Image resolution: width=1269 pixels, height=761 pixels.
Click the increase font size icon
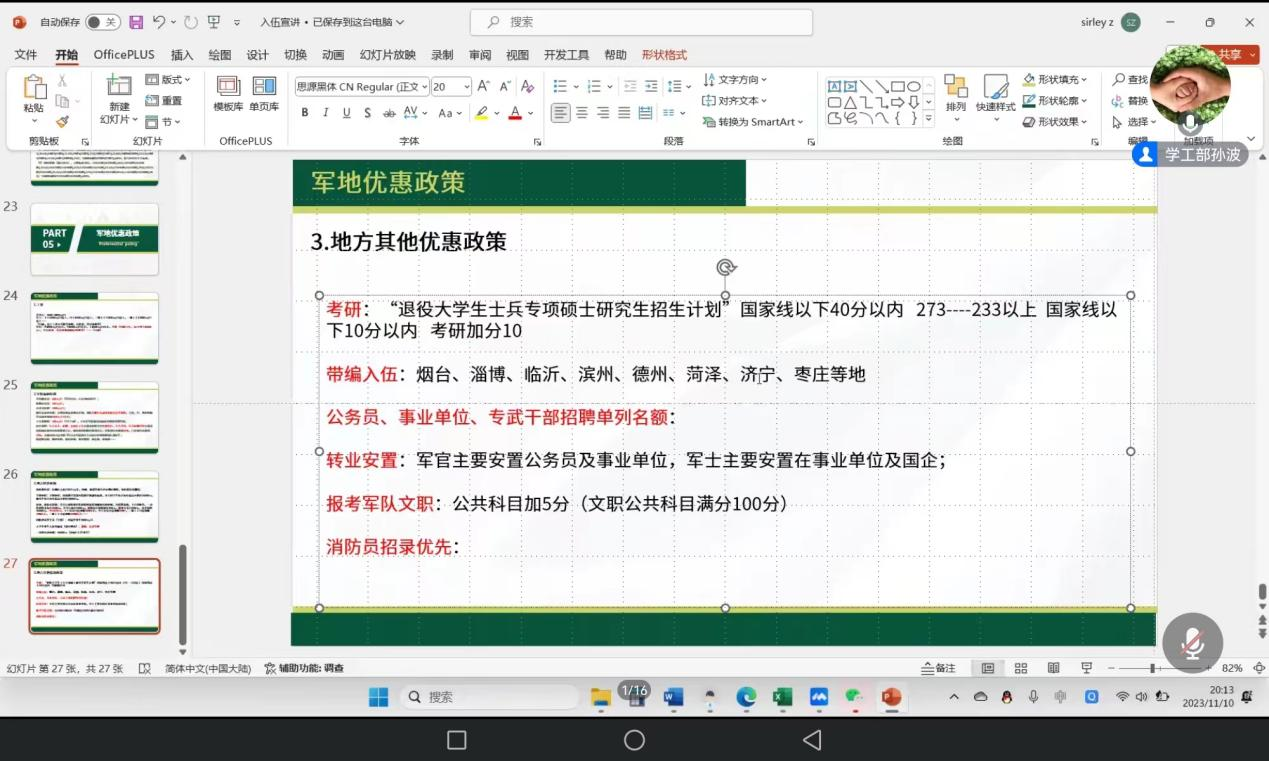(x=484, y=87)
